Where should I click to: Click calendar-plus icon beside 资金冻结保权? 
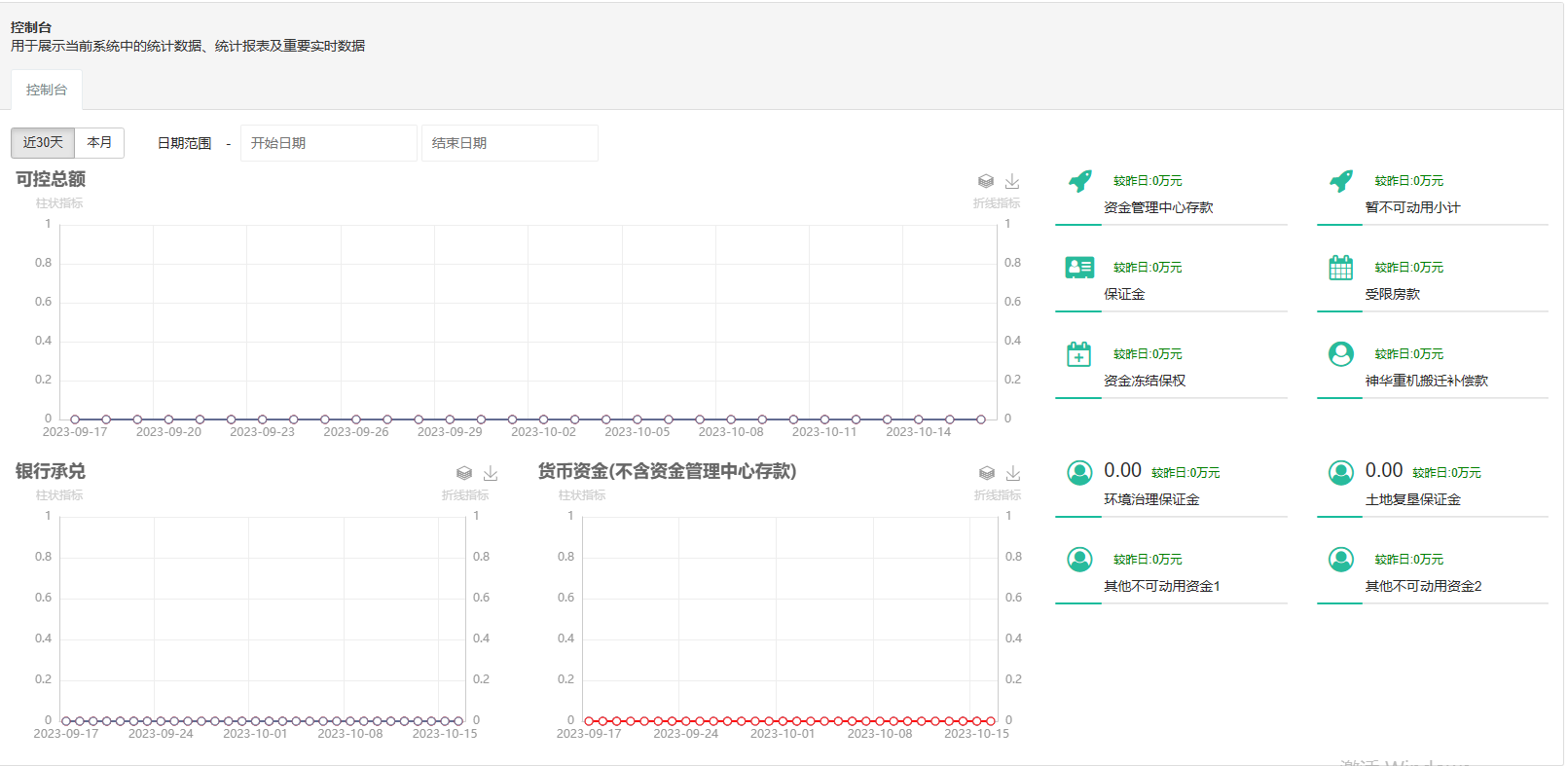pyautogui.click(x=1079, y=354)
